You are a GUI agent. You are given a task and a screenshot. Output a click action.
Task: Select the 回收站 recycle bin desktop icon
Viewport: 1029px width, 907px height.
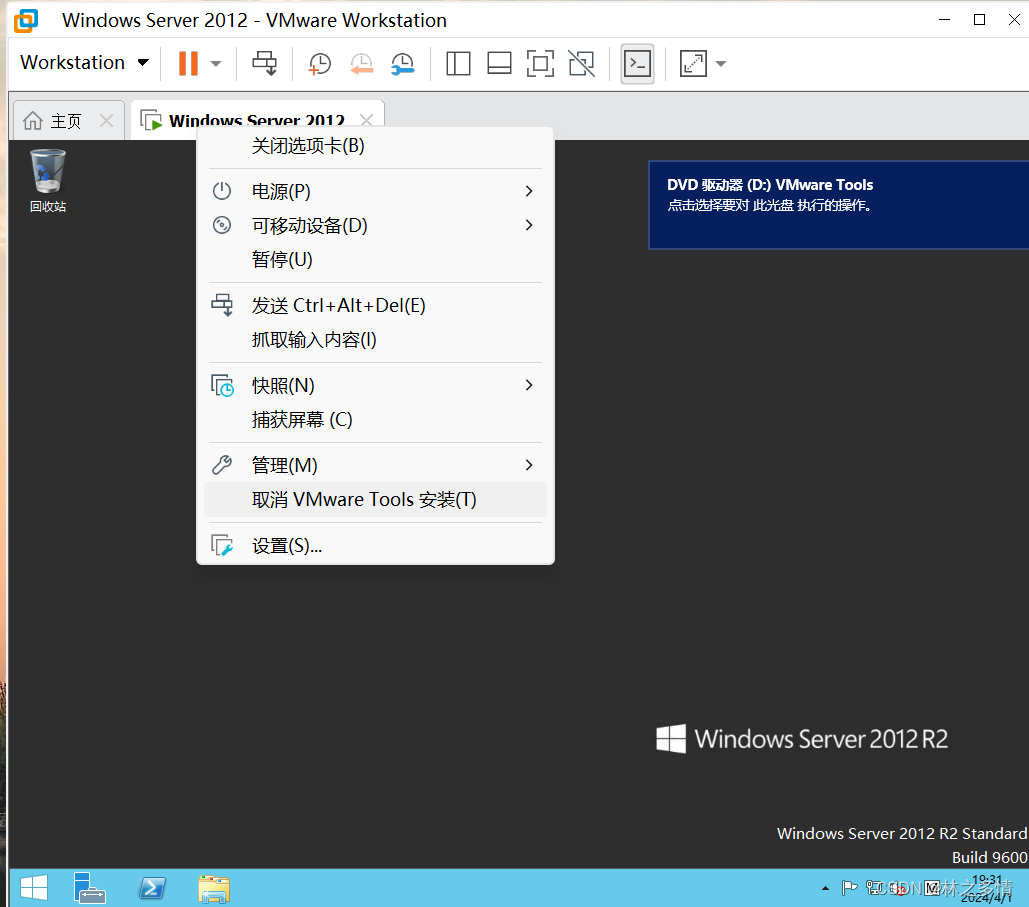pos(48,181)
